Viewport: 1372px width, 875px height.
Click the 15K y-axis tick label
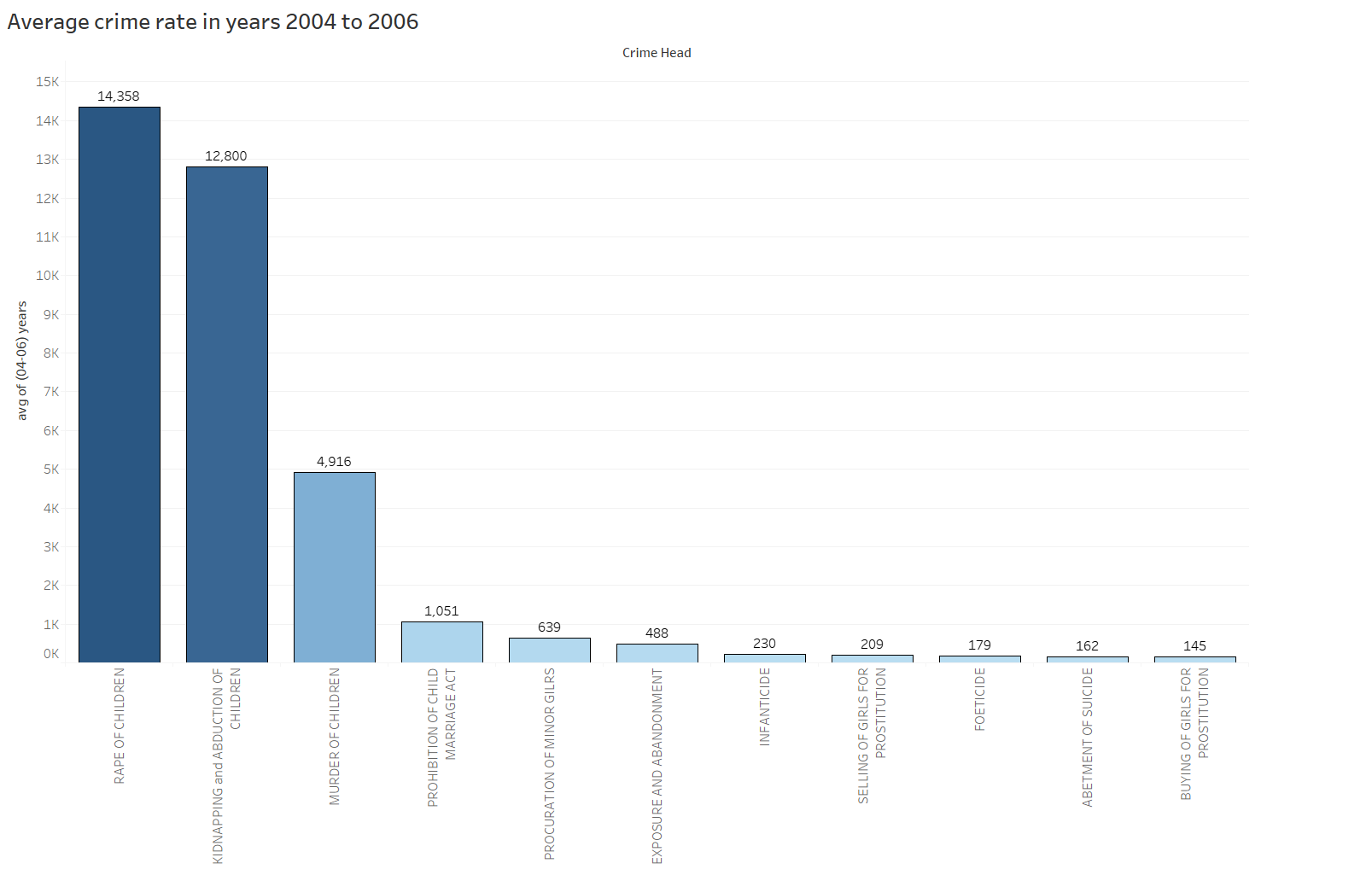pos(48,82)
